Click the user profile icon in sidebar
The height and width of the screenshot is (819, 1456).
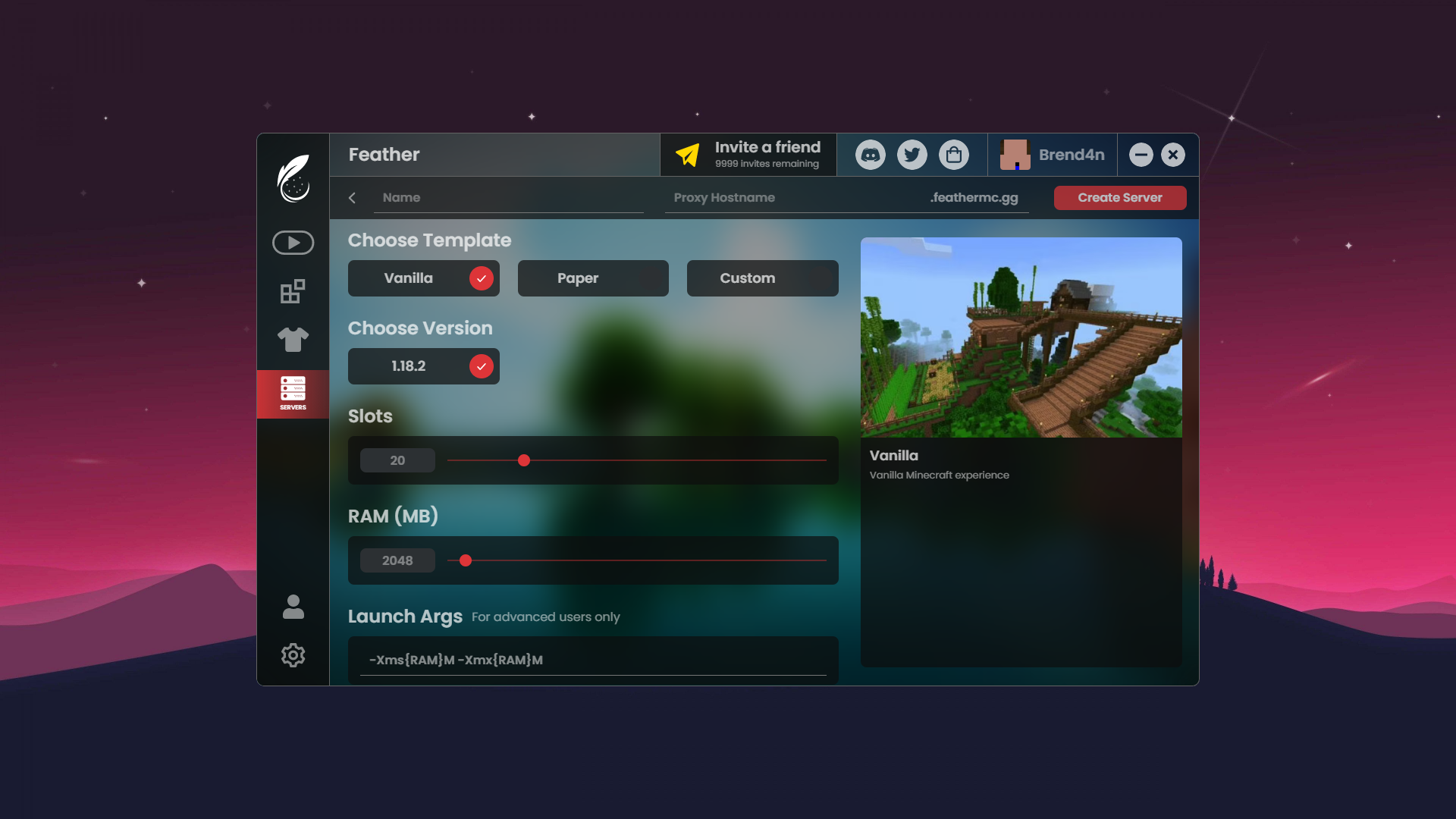pos(293,607)
